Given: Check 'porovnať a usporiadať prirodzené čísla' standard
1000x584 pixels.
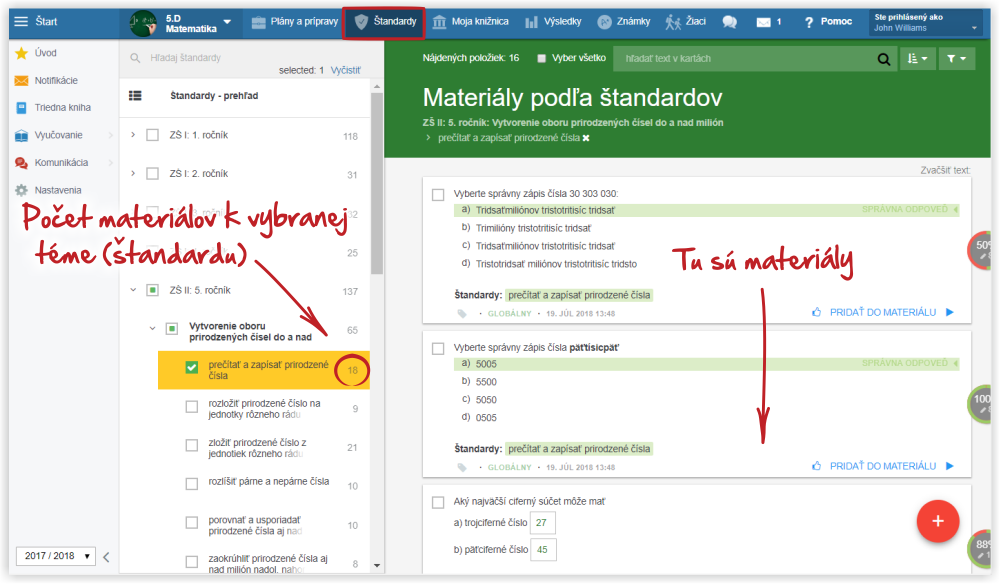Looking at the screenshot, I should pos(191,523).
